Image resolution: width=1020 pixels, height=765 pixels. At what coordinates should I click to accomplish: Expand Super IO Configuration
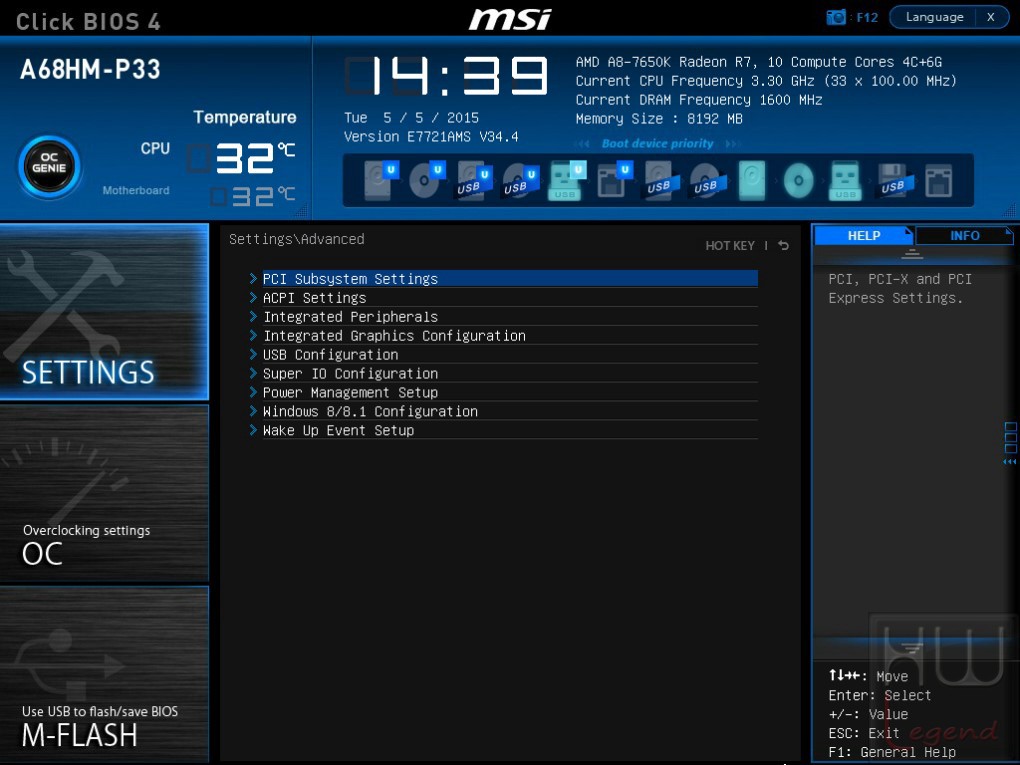[x=510, y=373]
